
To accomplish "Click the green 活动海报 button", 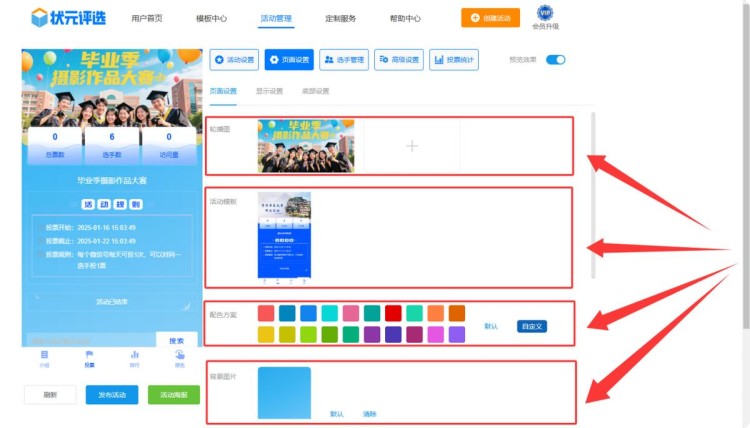I will coord(173,395).
